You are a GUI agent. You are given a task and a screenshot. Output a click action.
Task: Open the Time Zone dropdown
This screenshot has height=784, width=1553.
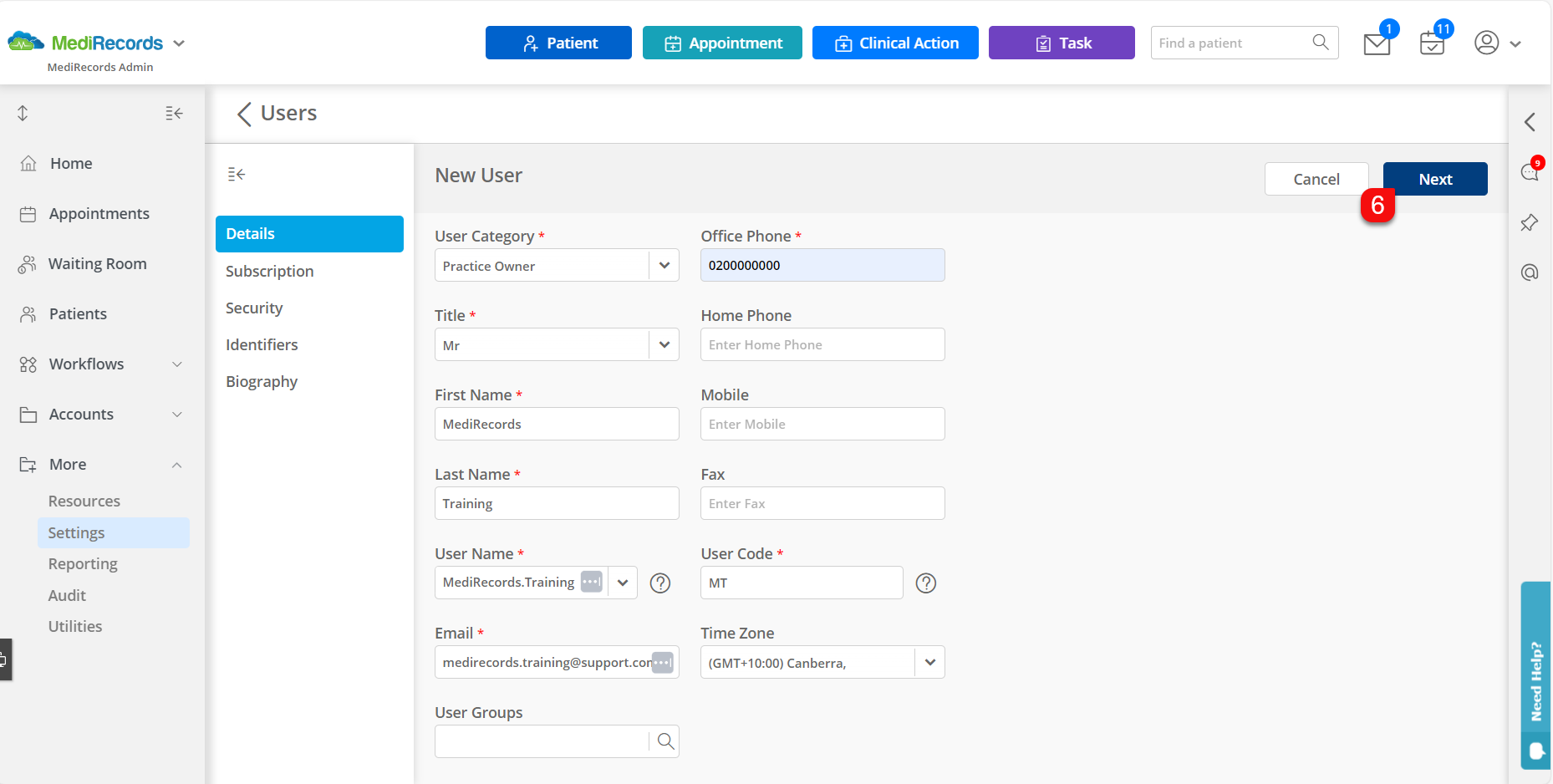[929, 662]
